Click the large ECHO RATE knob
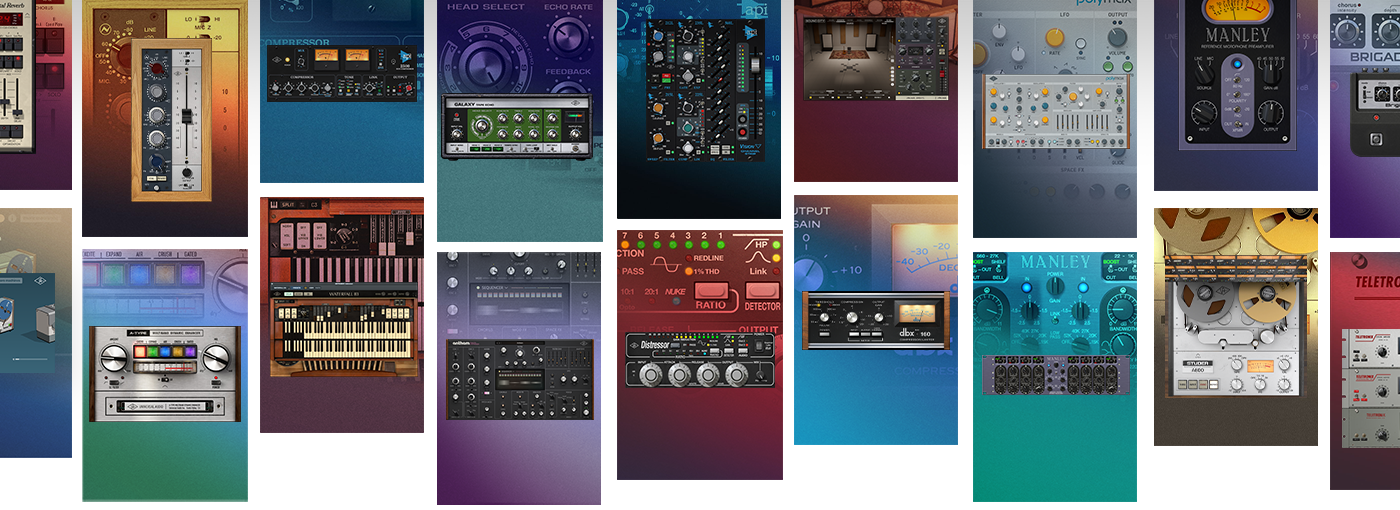Viewport: 1400px width, 510px height. [x=568, y=38]
